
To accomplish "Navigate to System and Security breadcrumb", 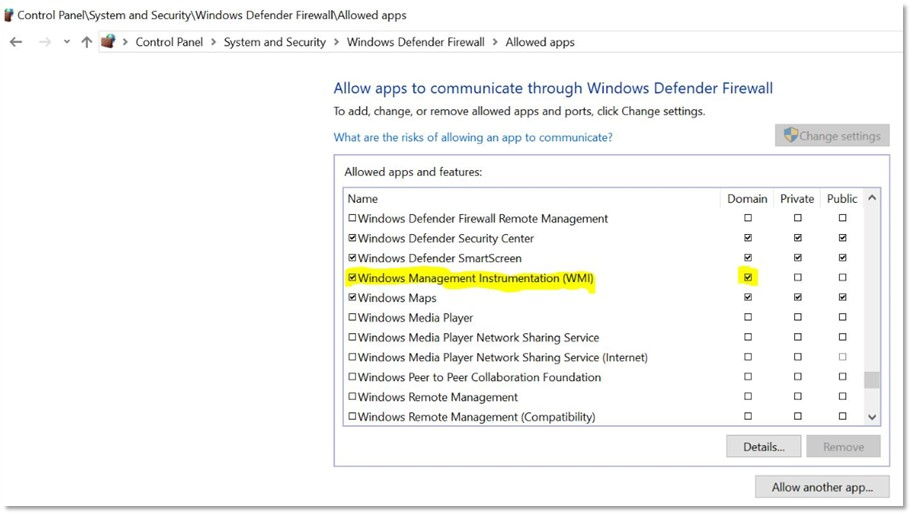I will pyautogui.click(x=274, y=42).
